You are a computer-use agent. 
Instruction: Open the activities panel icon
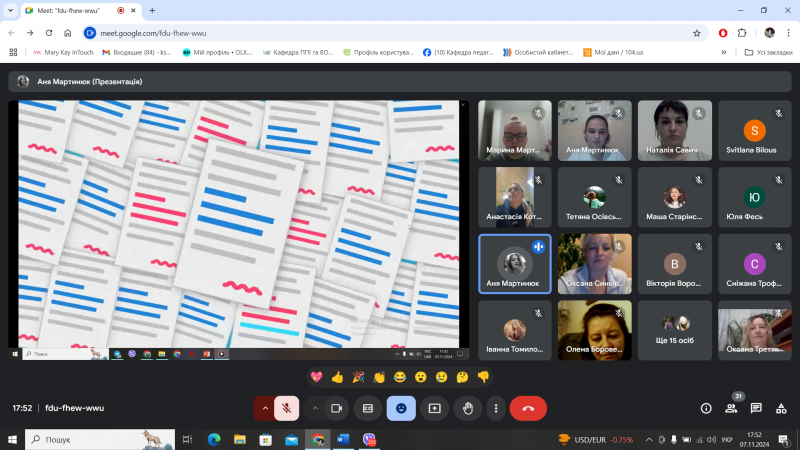(x=781, y=408)
